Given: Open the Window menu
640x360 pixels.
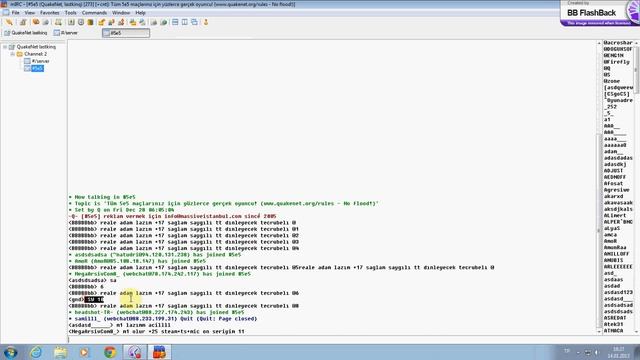Looking at the screenshot, I should (x=121, y=13).
